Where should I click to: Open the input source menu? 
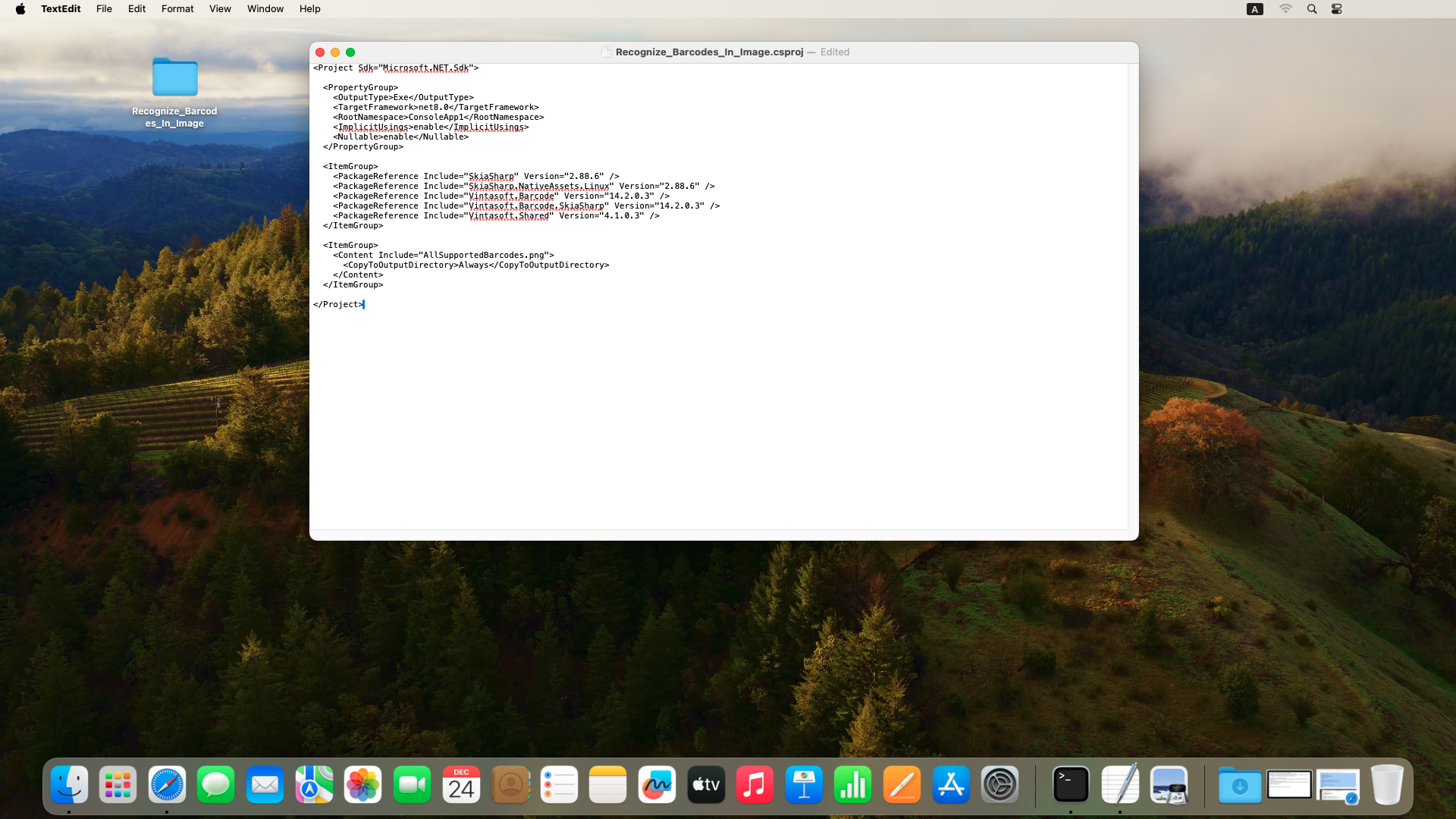1255,9
